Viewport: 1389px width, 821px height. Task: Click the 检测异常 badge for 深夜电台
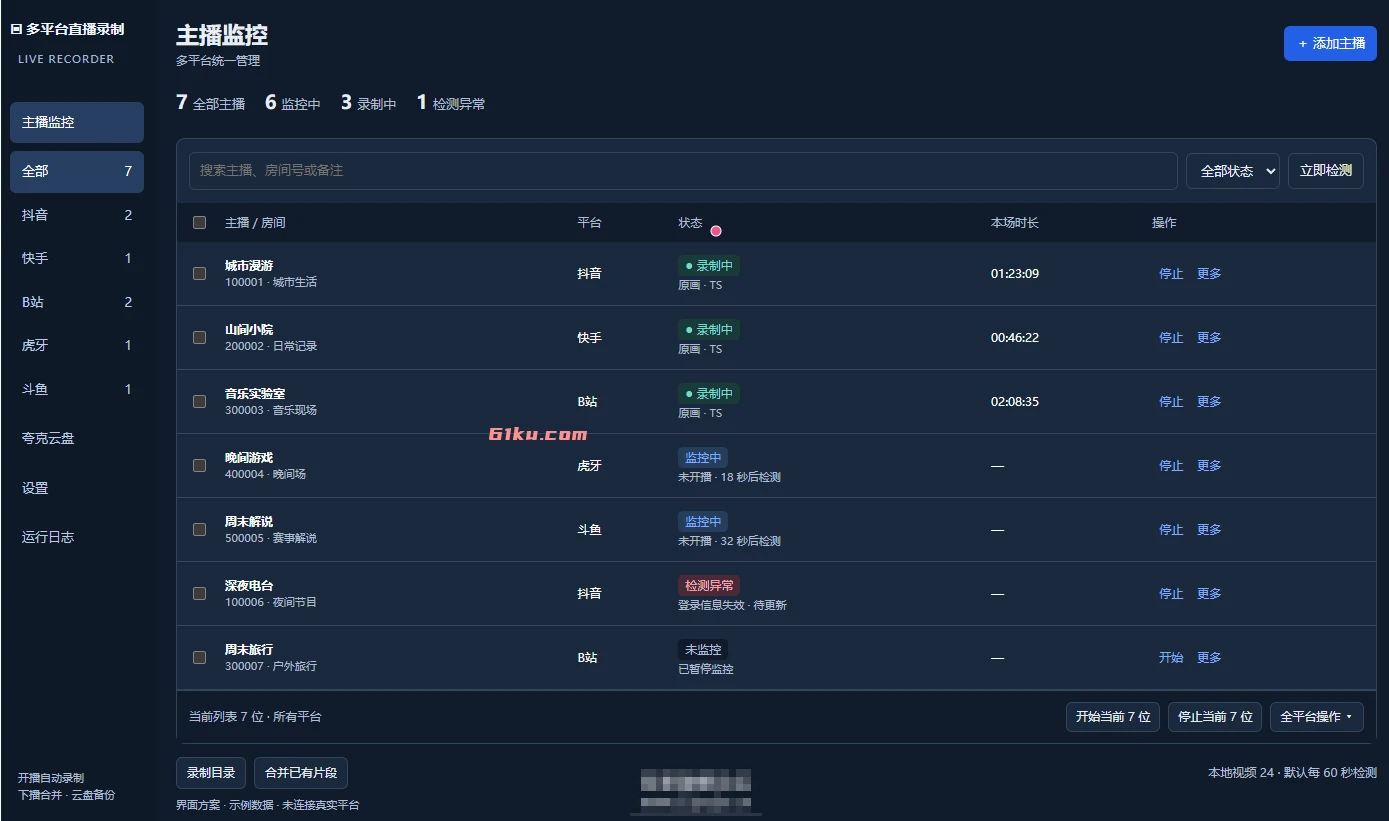709,586
